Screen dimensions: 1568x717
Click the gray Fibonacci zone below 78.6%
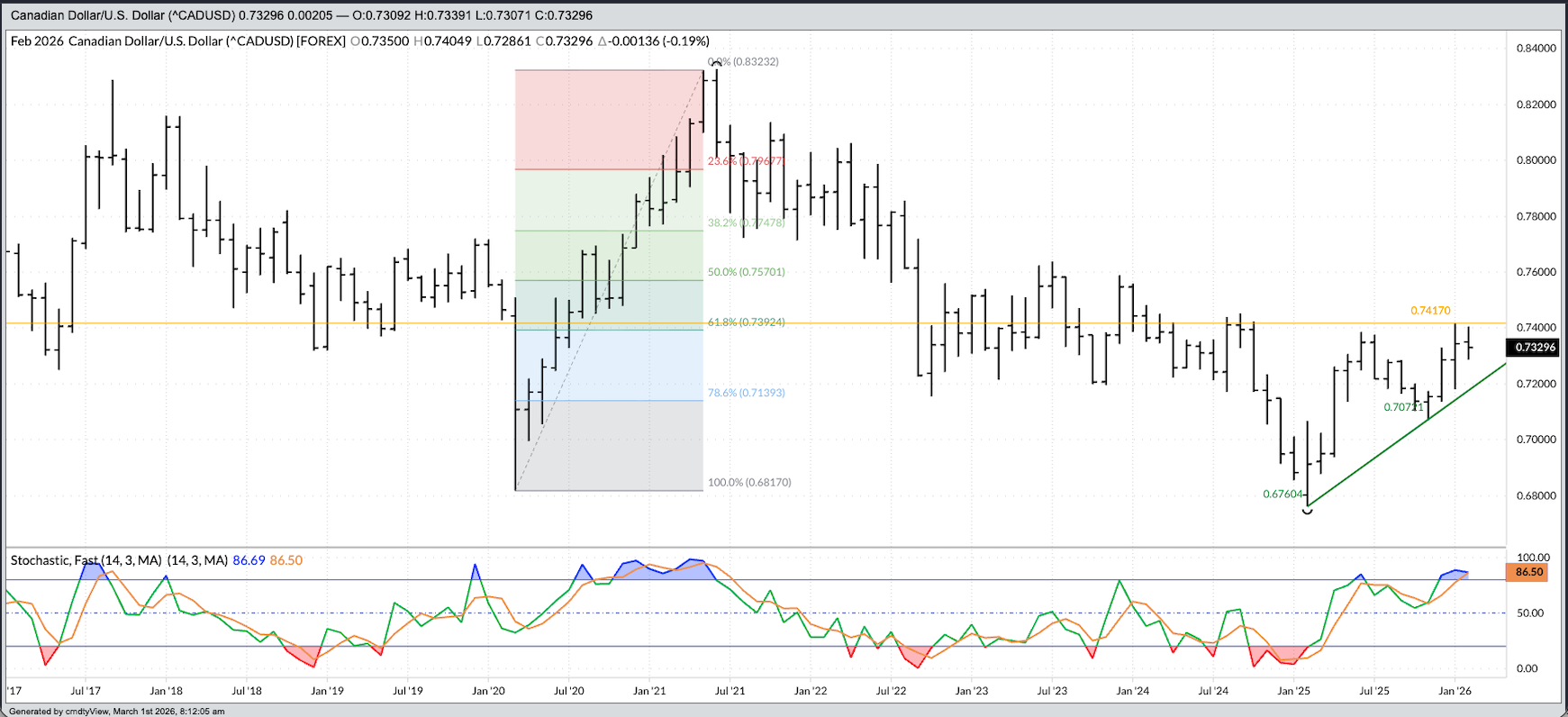click(608, 446)
